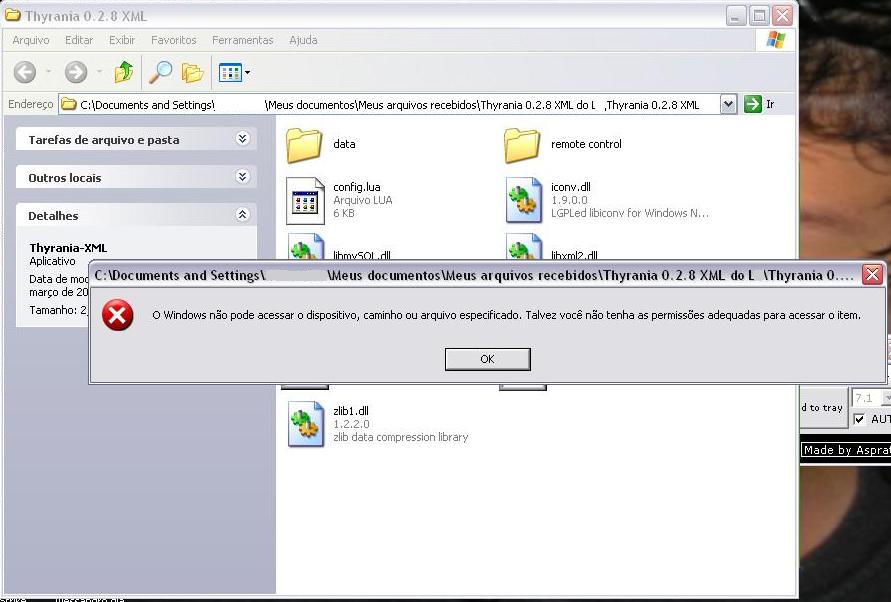Expand Tarefas de arquivo e pasta panel
The height and width of the screenshot is (602, 891).
point(243,139)
